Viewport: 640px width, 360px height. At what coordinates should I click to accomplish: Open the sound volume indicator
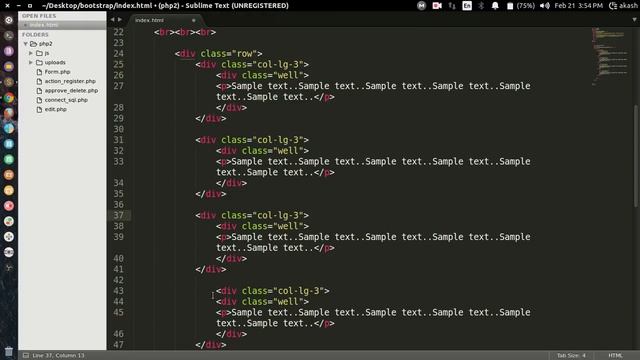pyautogui.click(x=544, y=6)
